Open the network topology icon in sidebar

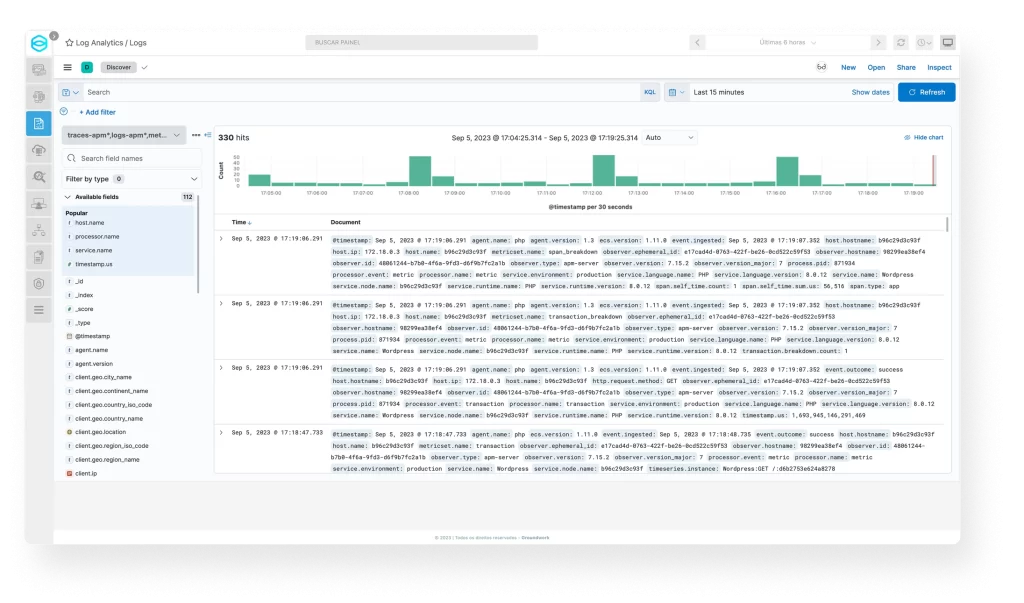[39, 230]
